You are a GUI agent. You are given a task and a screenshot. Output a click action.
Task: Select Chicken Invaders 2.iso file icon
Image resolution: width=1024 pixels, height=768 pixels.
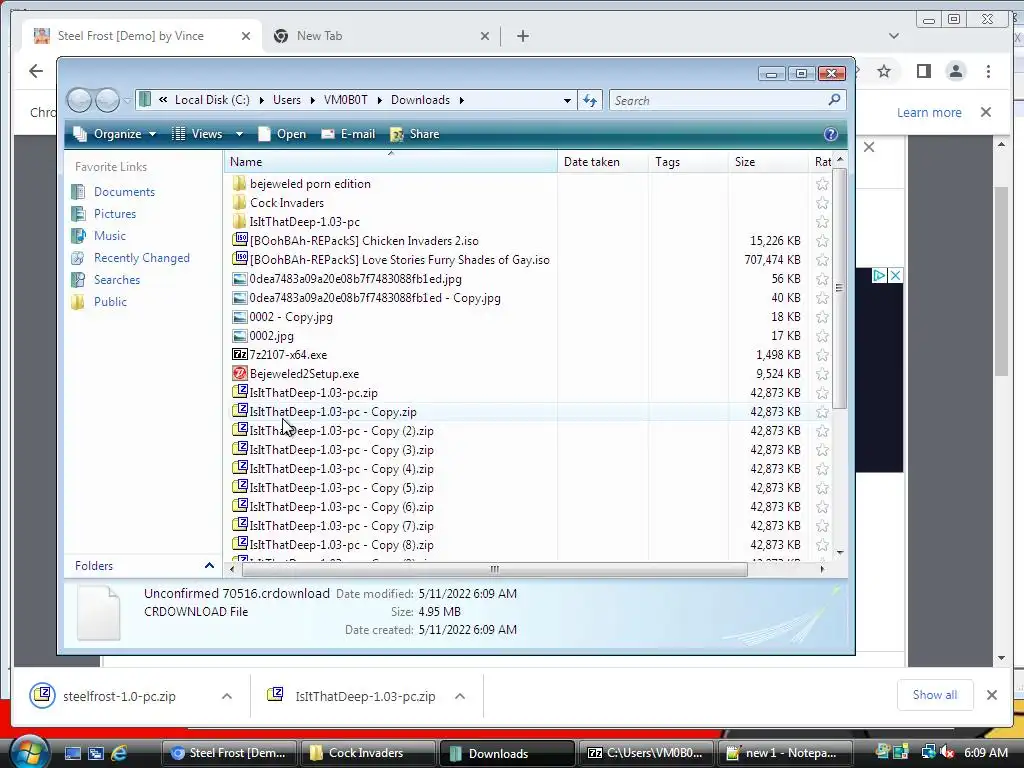(240, 240)
